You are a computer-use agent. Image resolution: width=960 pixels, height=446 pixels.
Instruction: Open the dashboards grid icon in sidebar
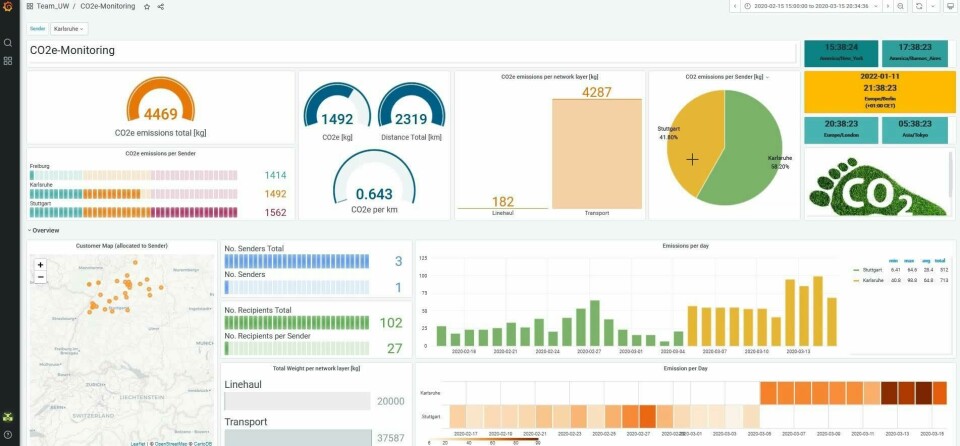8,61
